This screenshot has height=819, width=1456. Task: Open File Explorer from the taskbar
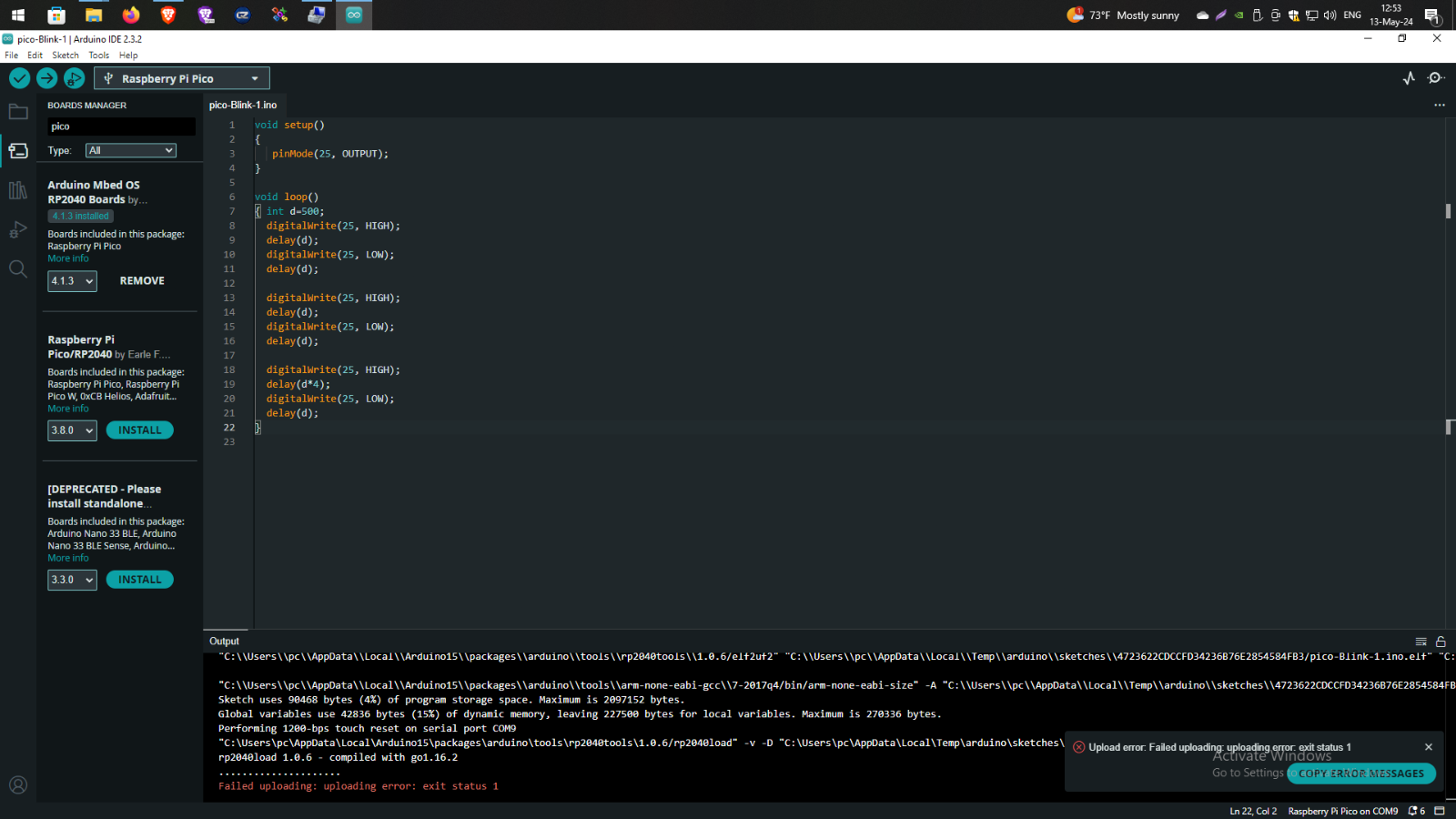pyautogui.click(x=94, y=15)
